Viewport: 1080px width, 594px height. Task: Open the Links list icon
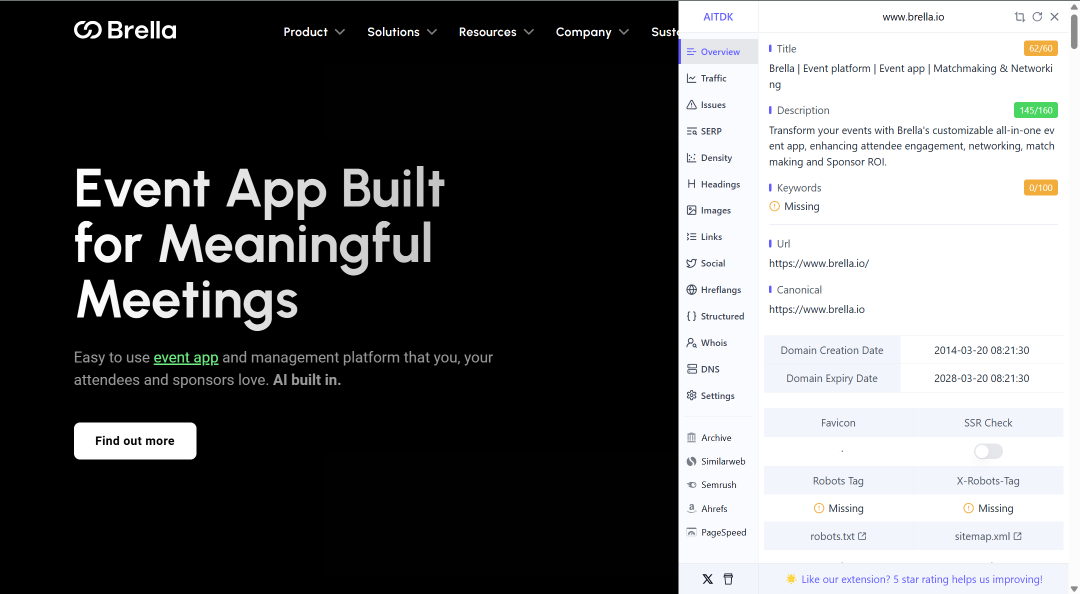[692, 236]
